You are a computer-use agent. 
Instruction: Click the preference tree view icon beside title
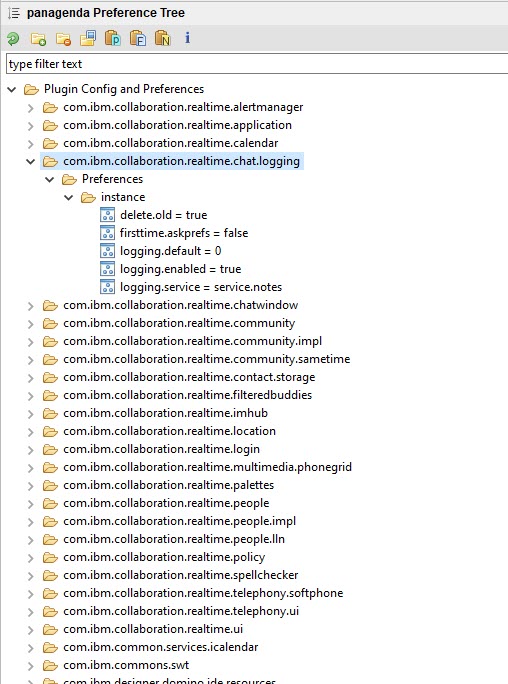click(x=14, y=13)
